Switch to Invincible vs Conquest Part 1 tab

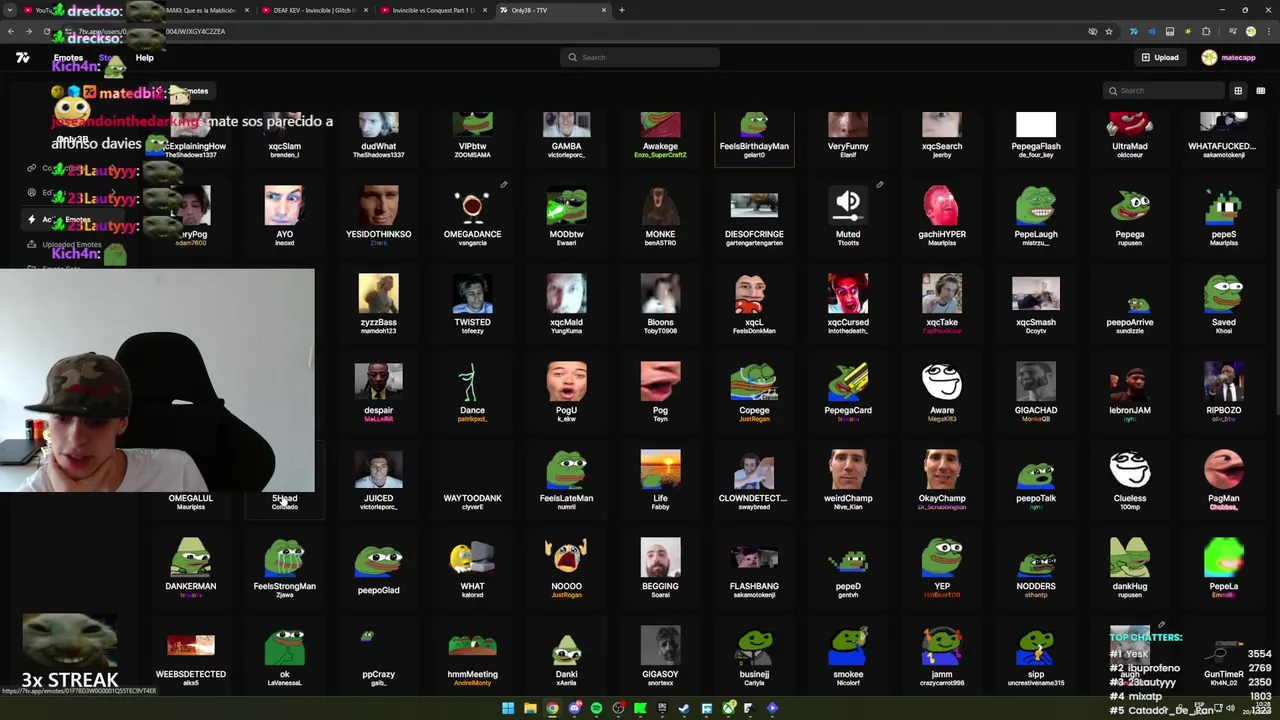[x=432, y=10]
